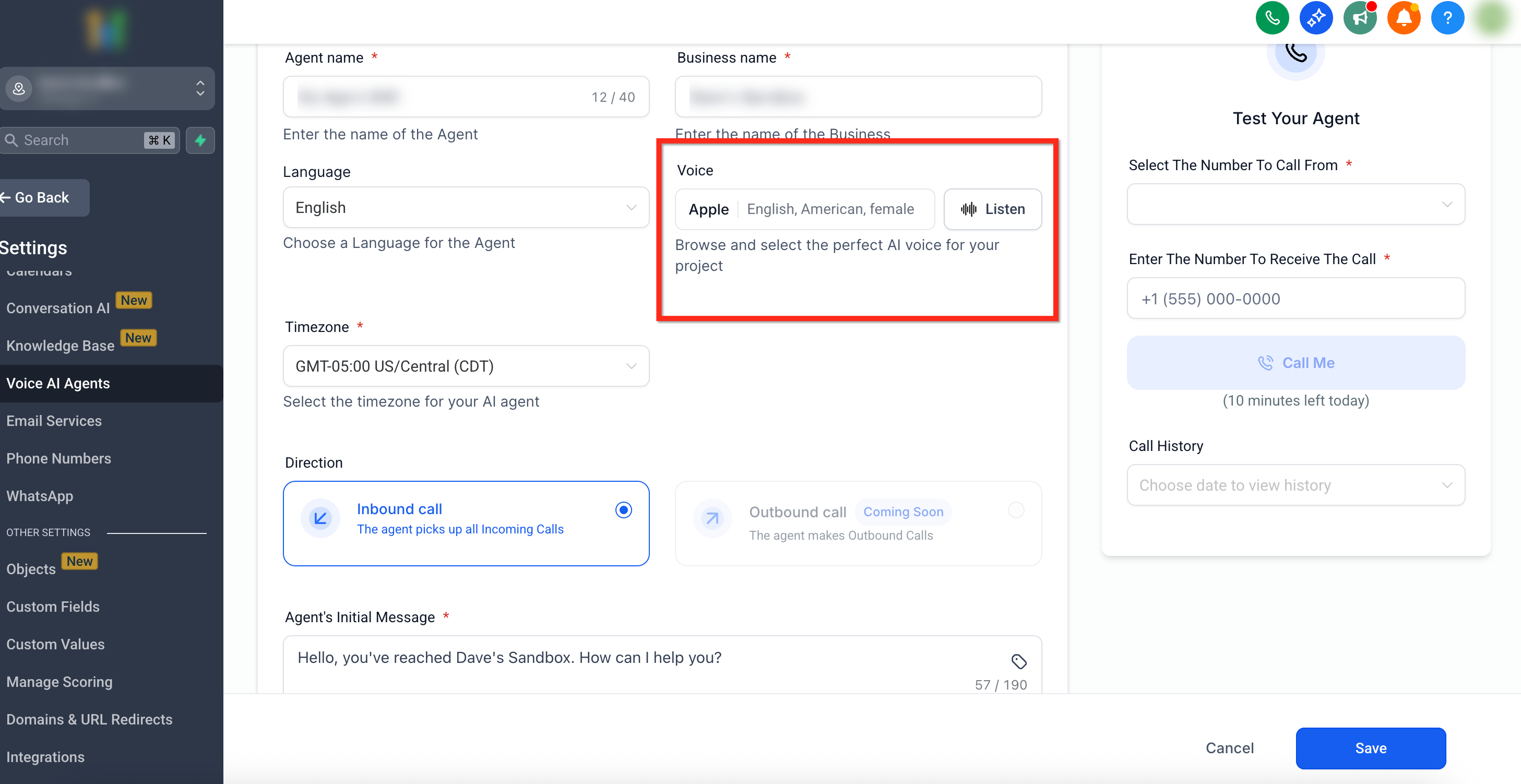Open Phone Numbers in settings sidebar
The image size is (1521, 784).
click(58, 458)
